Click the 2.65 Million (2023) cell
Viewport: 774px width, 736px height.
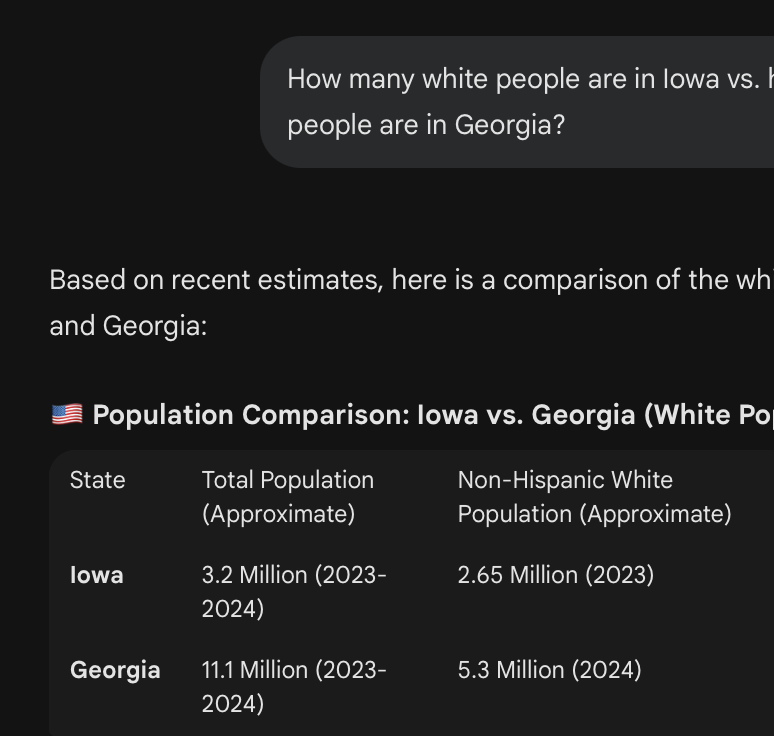pos(555,575)
